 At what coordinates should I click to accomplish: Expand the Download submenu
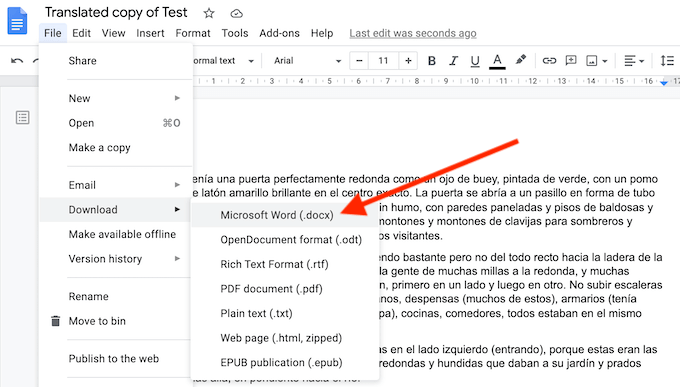pyautogui.click(x=116, y=210)
